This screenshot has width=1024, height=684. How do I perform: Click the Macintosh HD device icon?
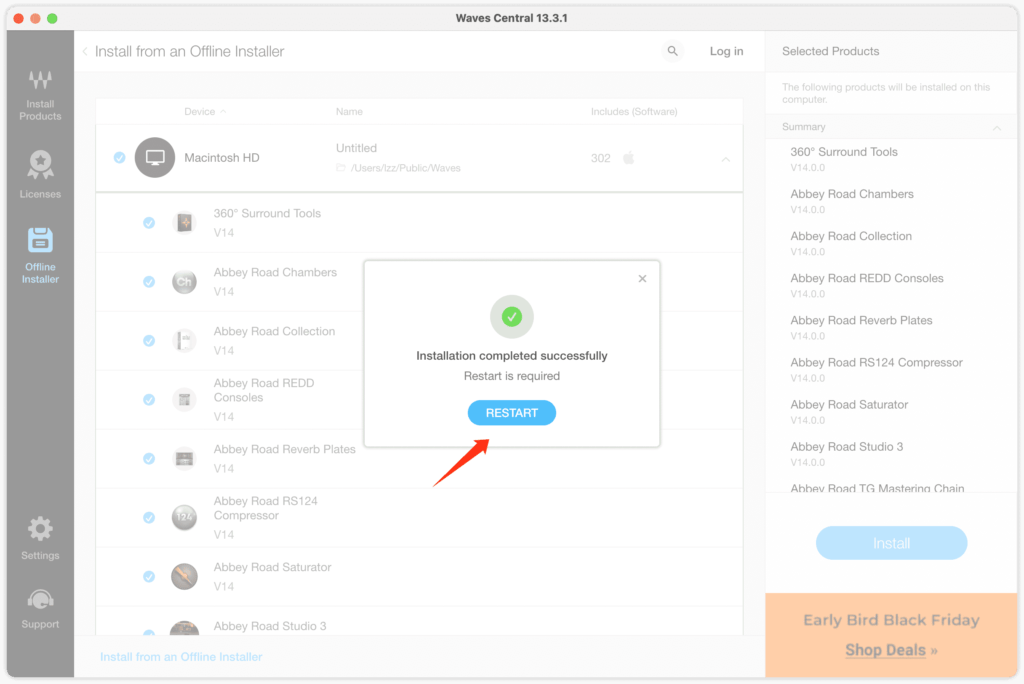pos(155,158)
